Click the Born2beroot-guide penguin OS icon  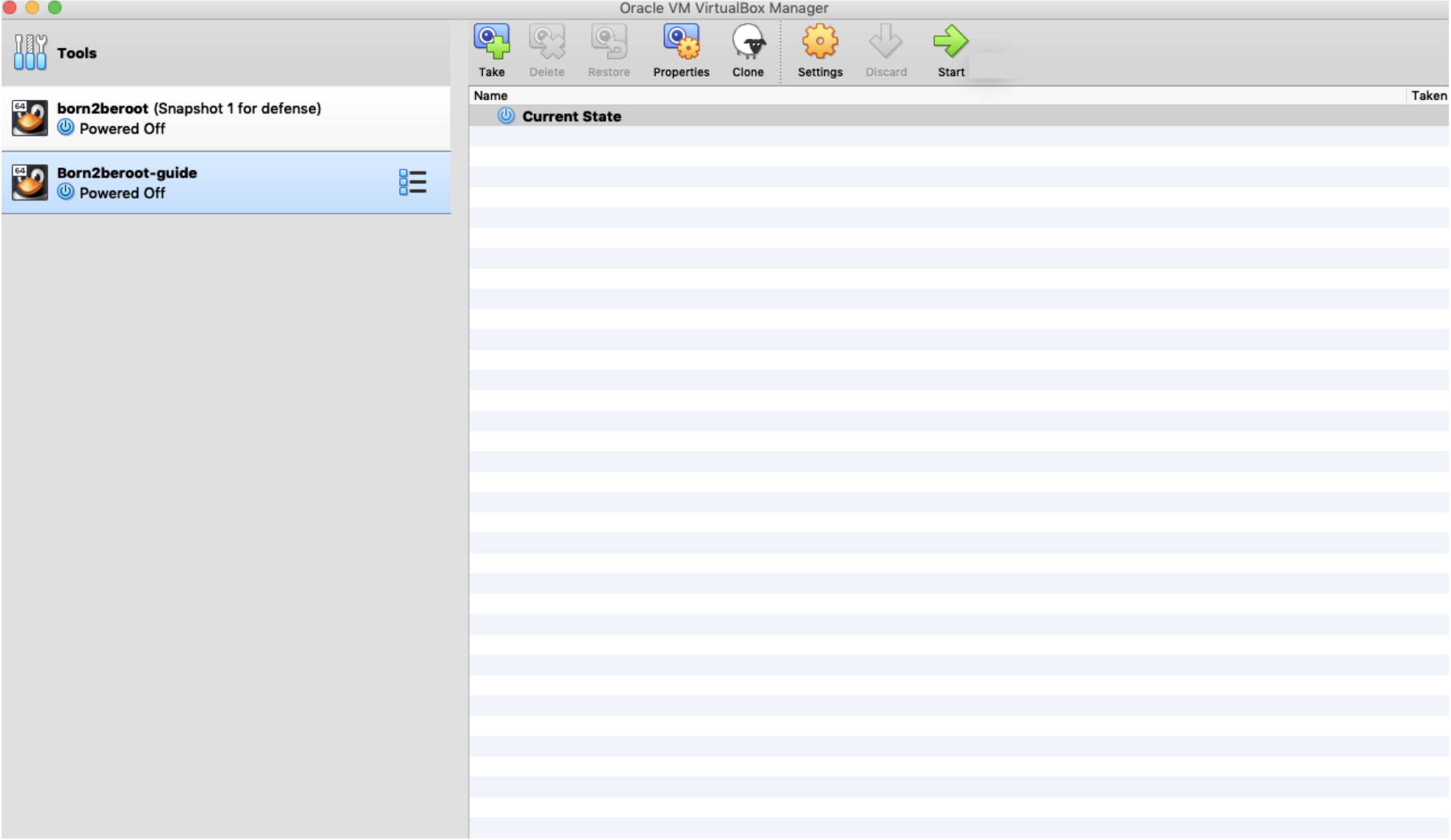[x=30, y=182]
